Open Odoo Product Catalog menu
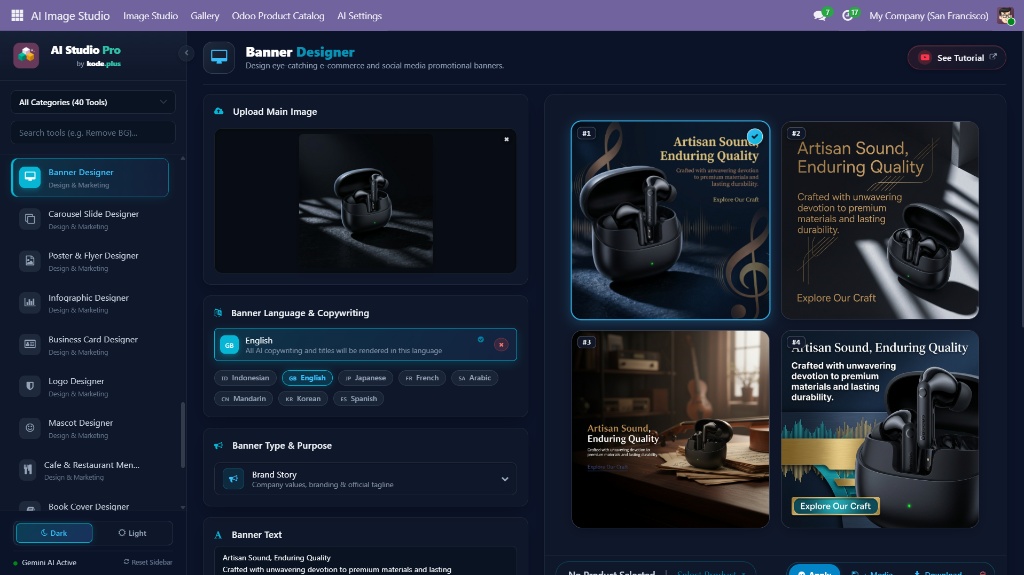 [278, 16]
